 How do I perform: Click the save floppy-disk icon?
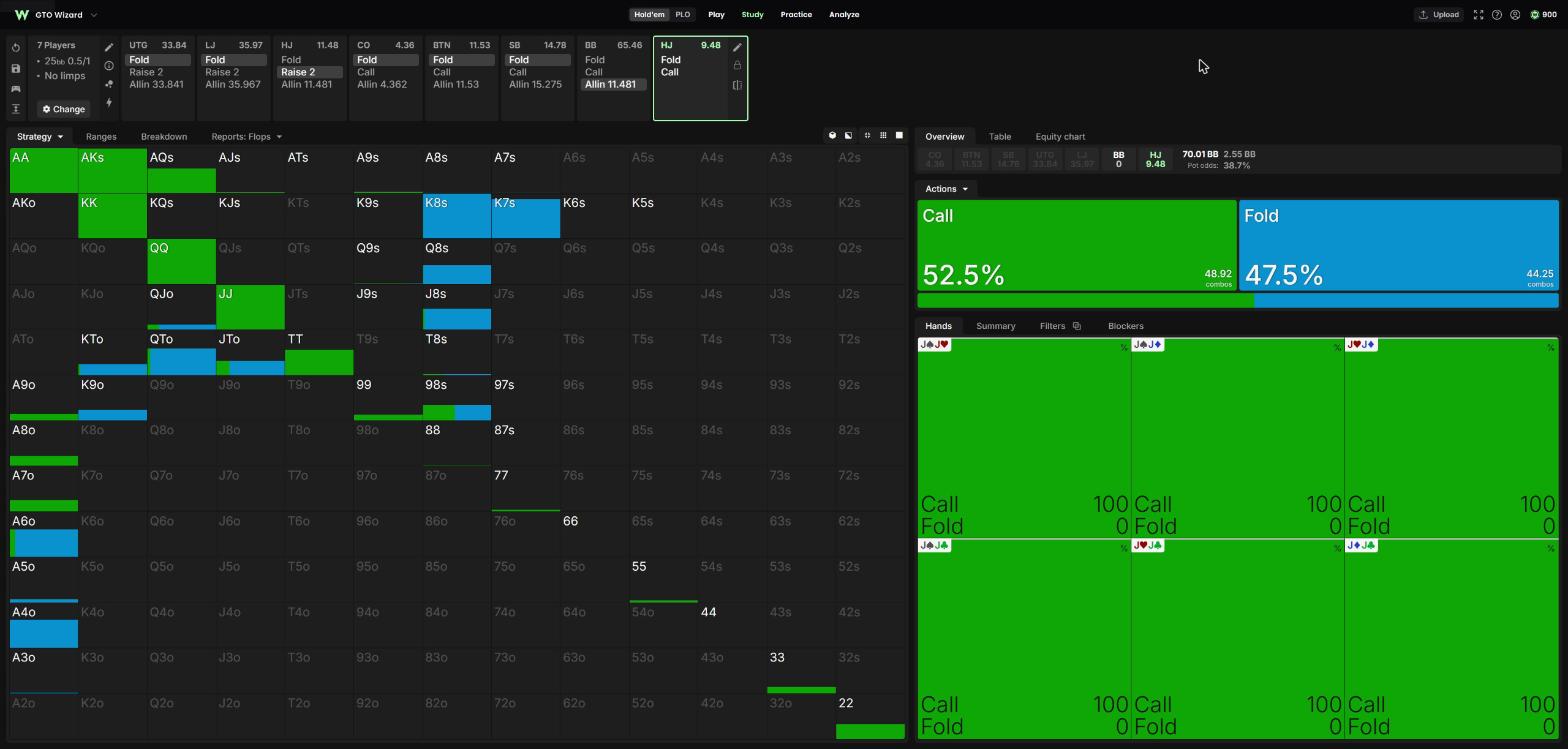point(16,69)
